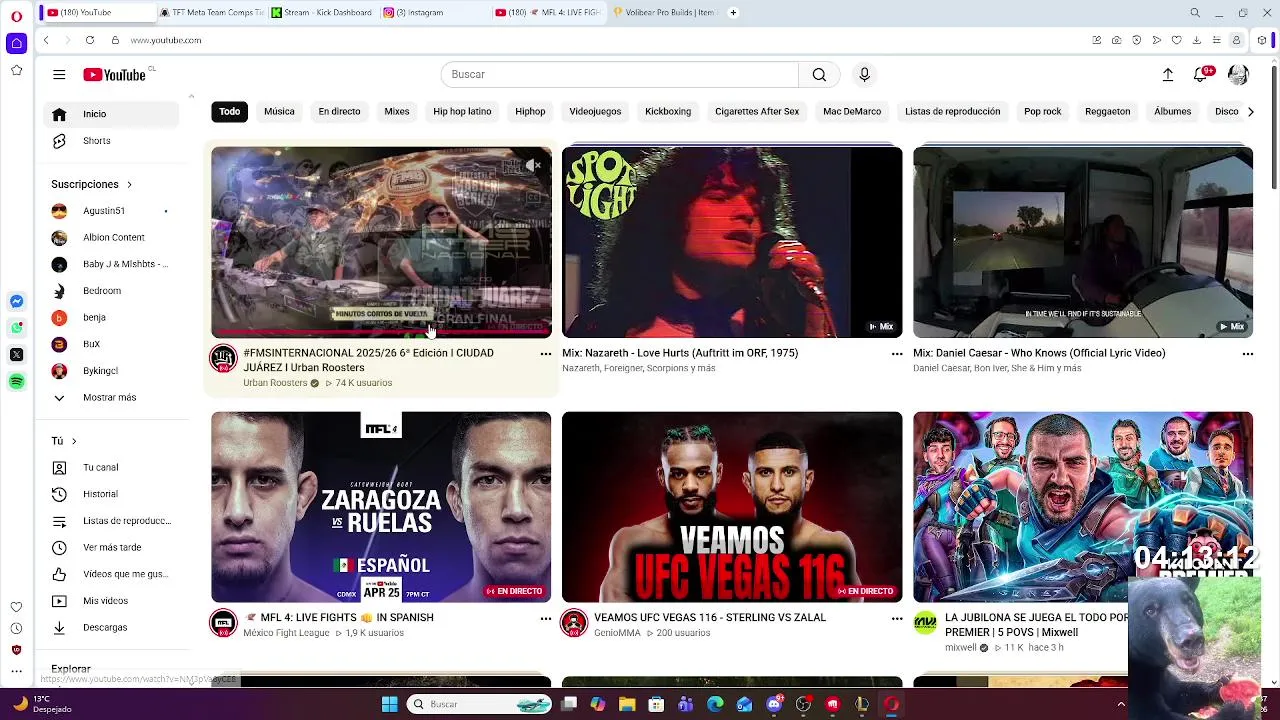
Task: Open Urban Roosters channel name link
Action: (x=275, y=383)
